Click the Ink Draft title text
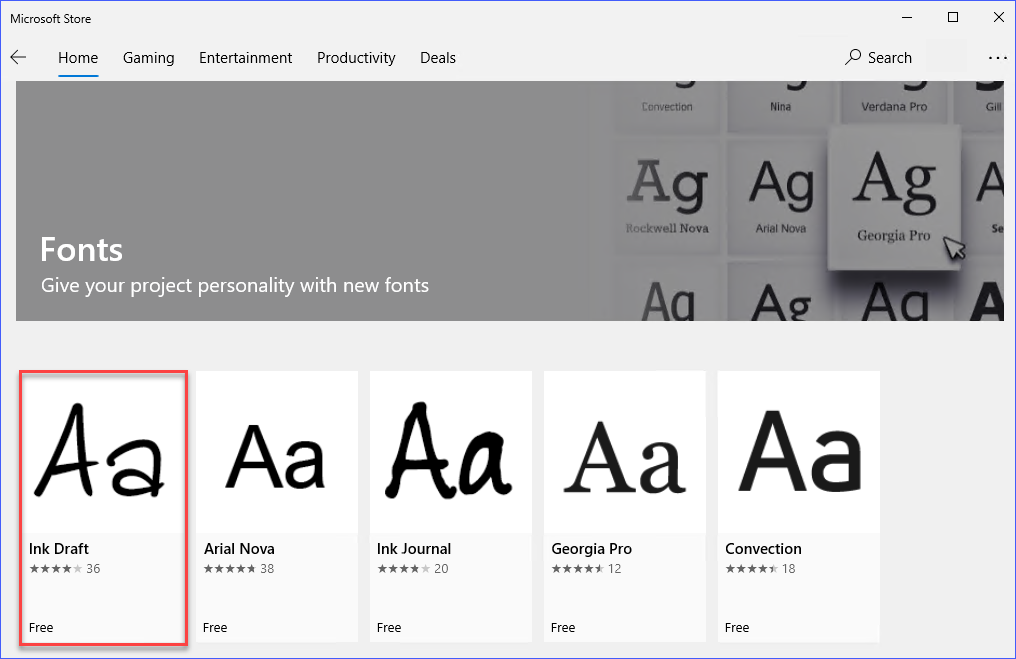 pos(59,549)
